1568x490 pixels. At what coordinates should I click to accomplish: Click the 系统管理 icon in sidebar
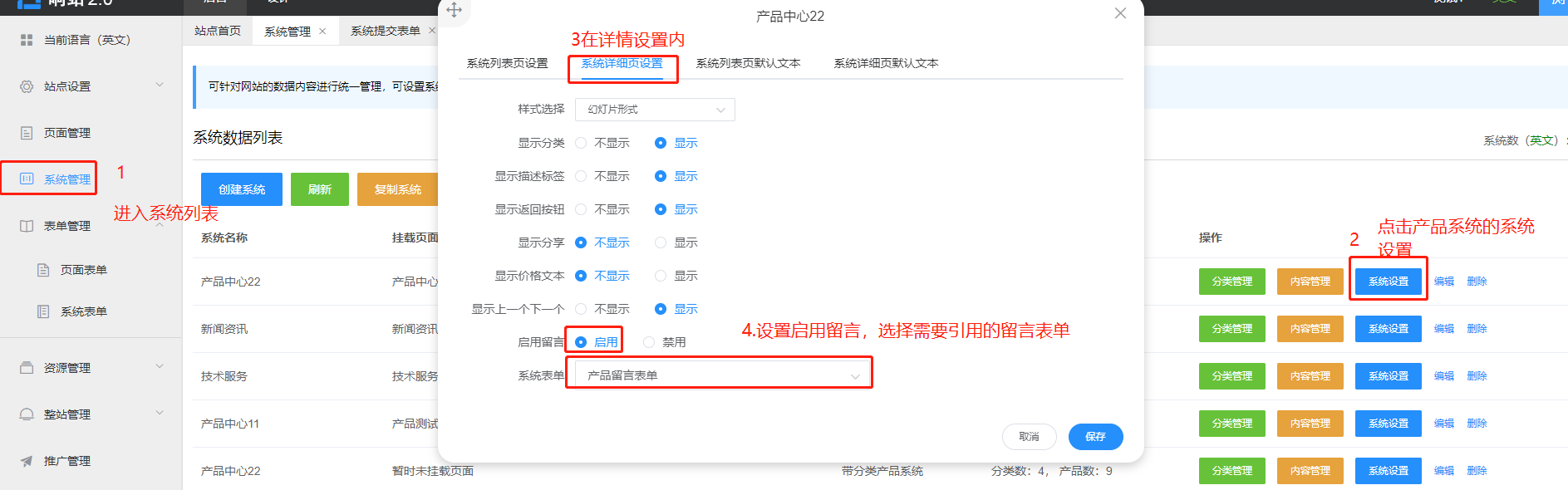[27, 179]
